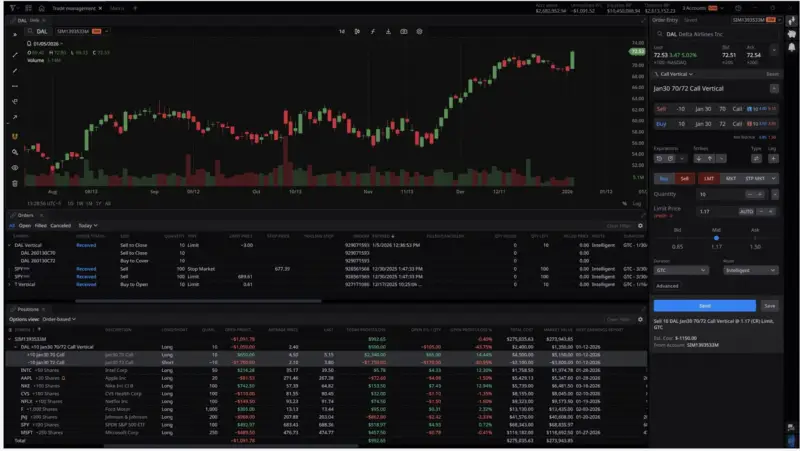Image resolution: width=800 pixels, height=451 pixels.
Task: Open the alerts bell icon
Action: tap(791, 47)
